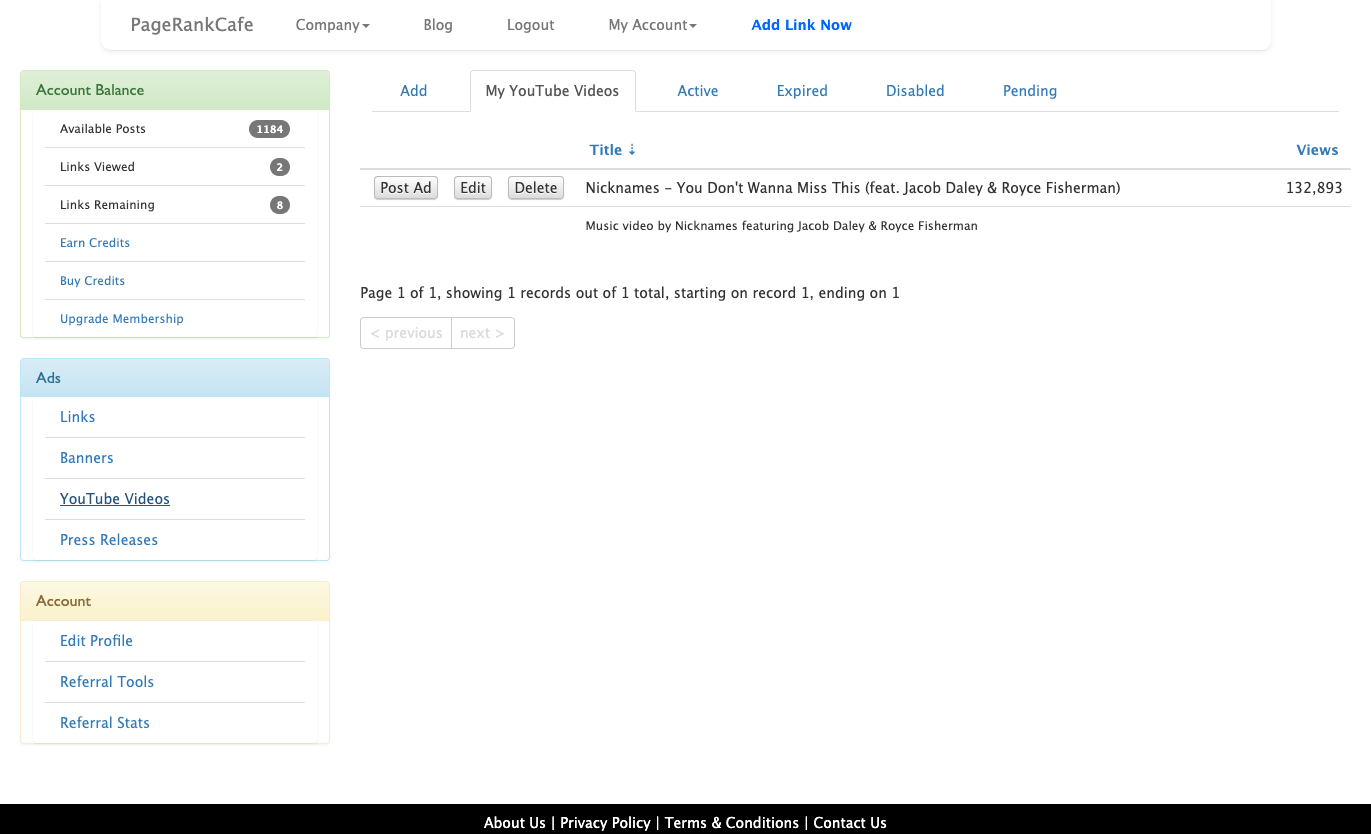Click the next page button
This screenshot has width=1371, height=834.
click(x=482, y=333)
